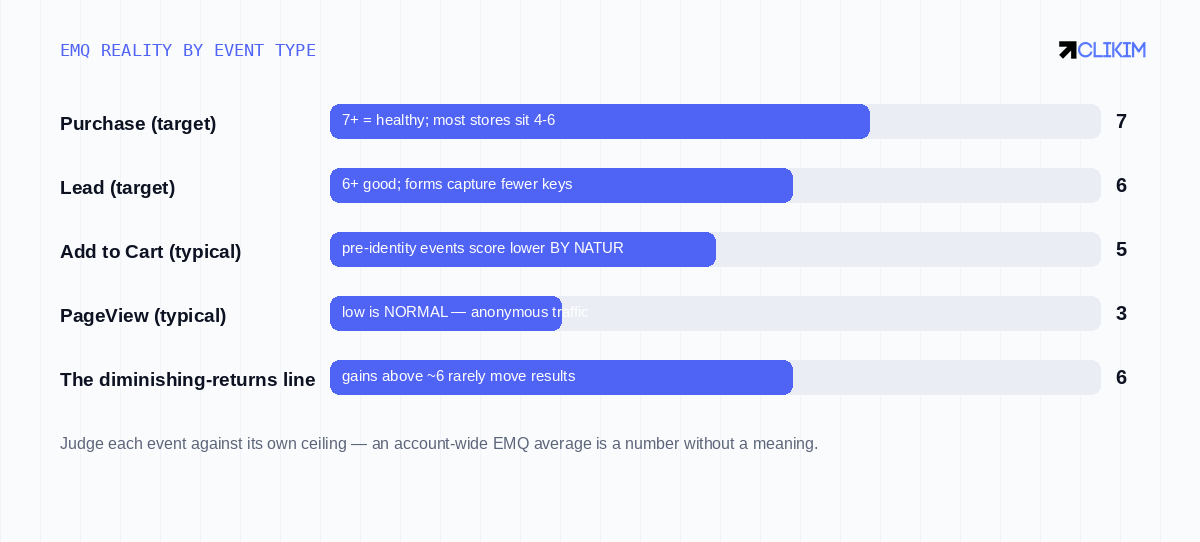The height and width of the screenshot is (542, 1200).
Task: Select the Purchase (target) row label
Action: [x=138, y=124]
